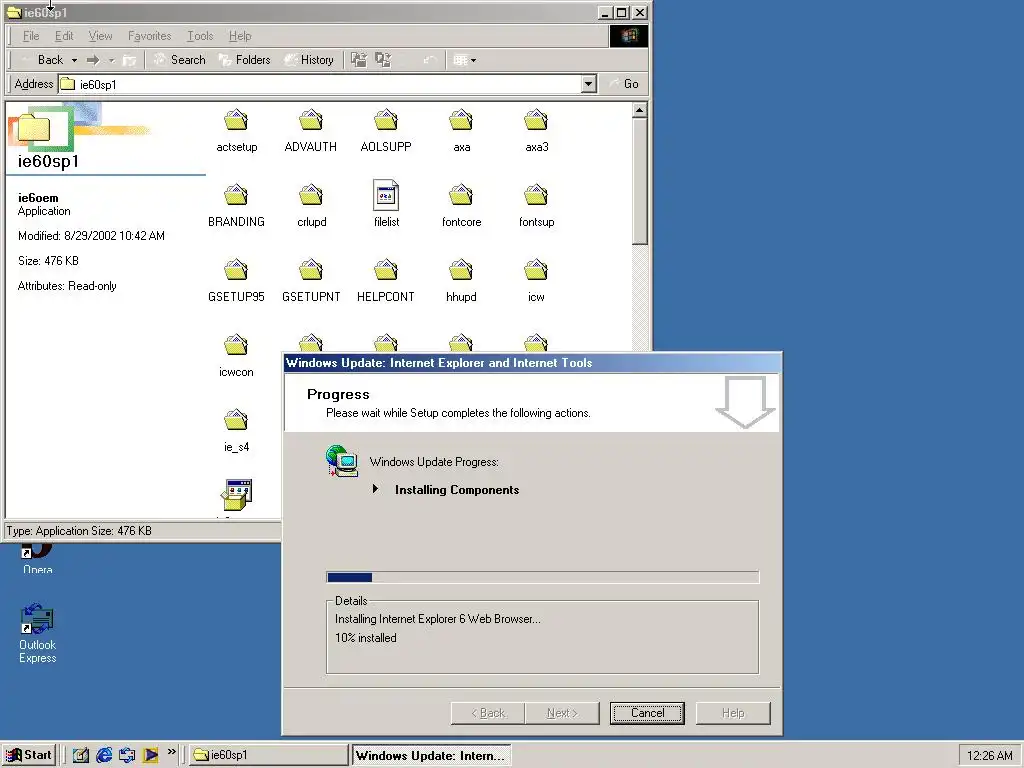Open the Edit menu
1024x768 pixels.
click(x=64, y=36)
